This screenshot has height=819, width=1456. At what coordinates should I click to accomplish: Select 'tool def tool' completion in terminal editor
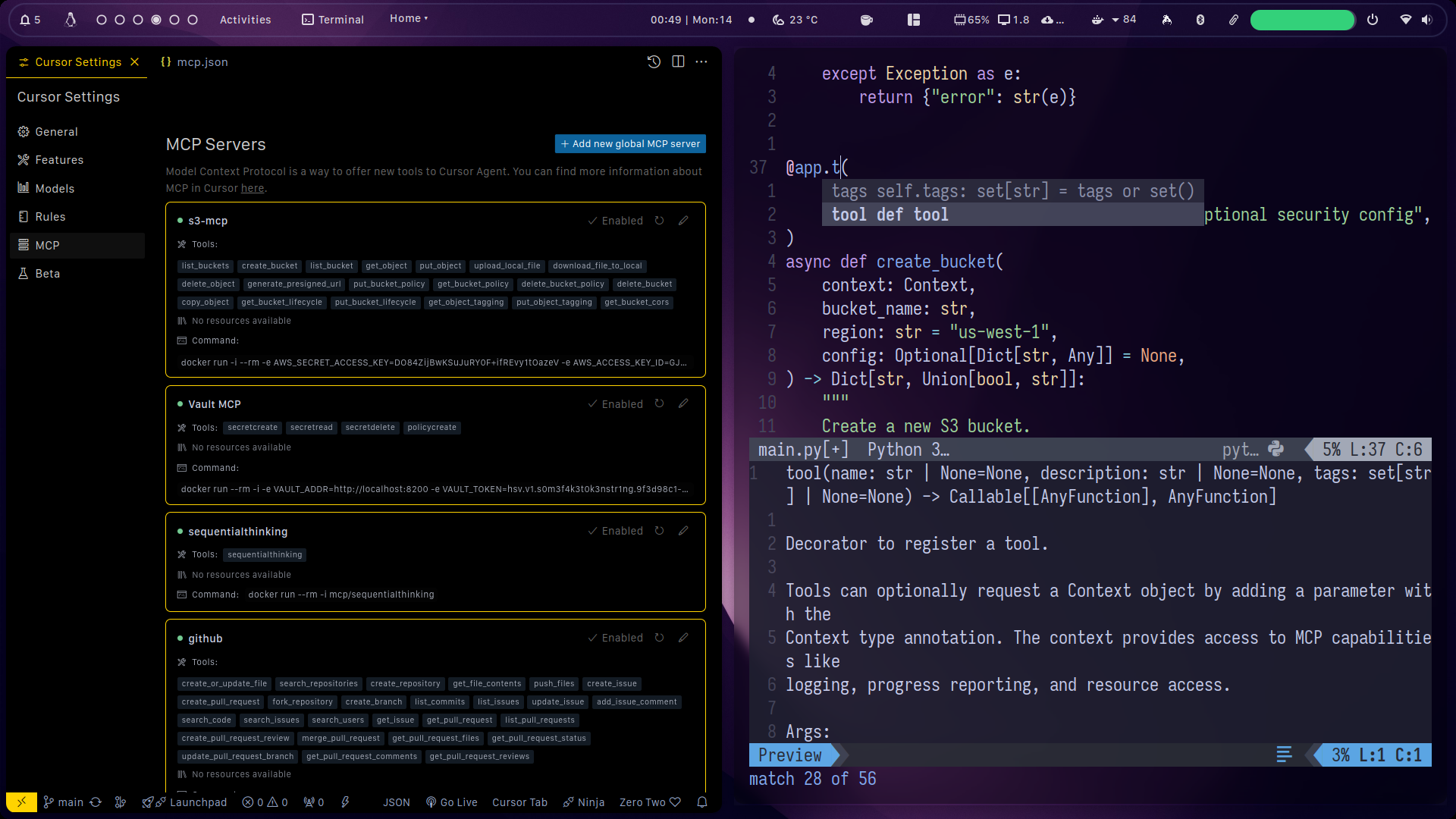click(x=1012, y=215)
